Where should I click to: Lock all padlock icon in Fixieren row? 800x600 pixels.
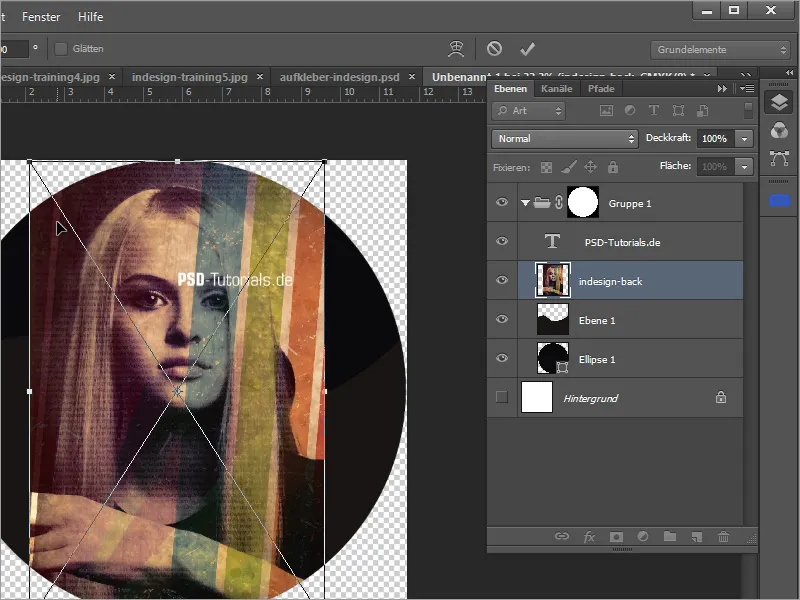coord(613,167)
